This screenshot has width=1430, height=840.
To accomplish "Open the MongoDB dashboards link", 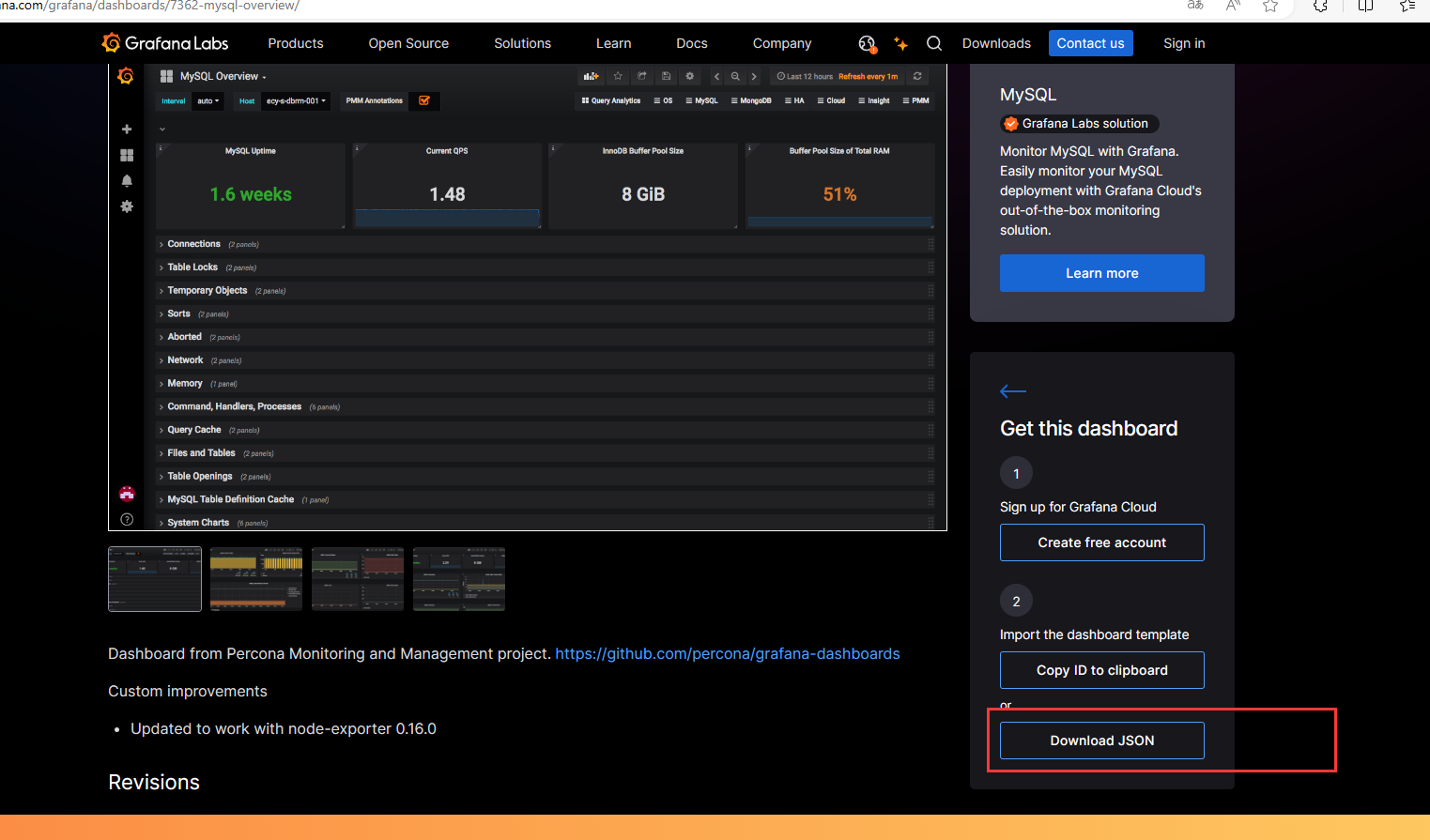I will coord(751,100).
